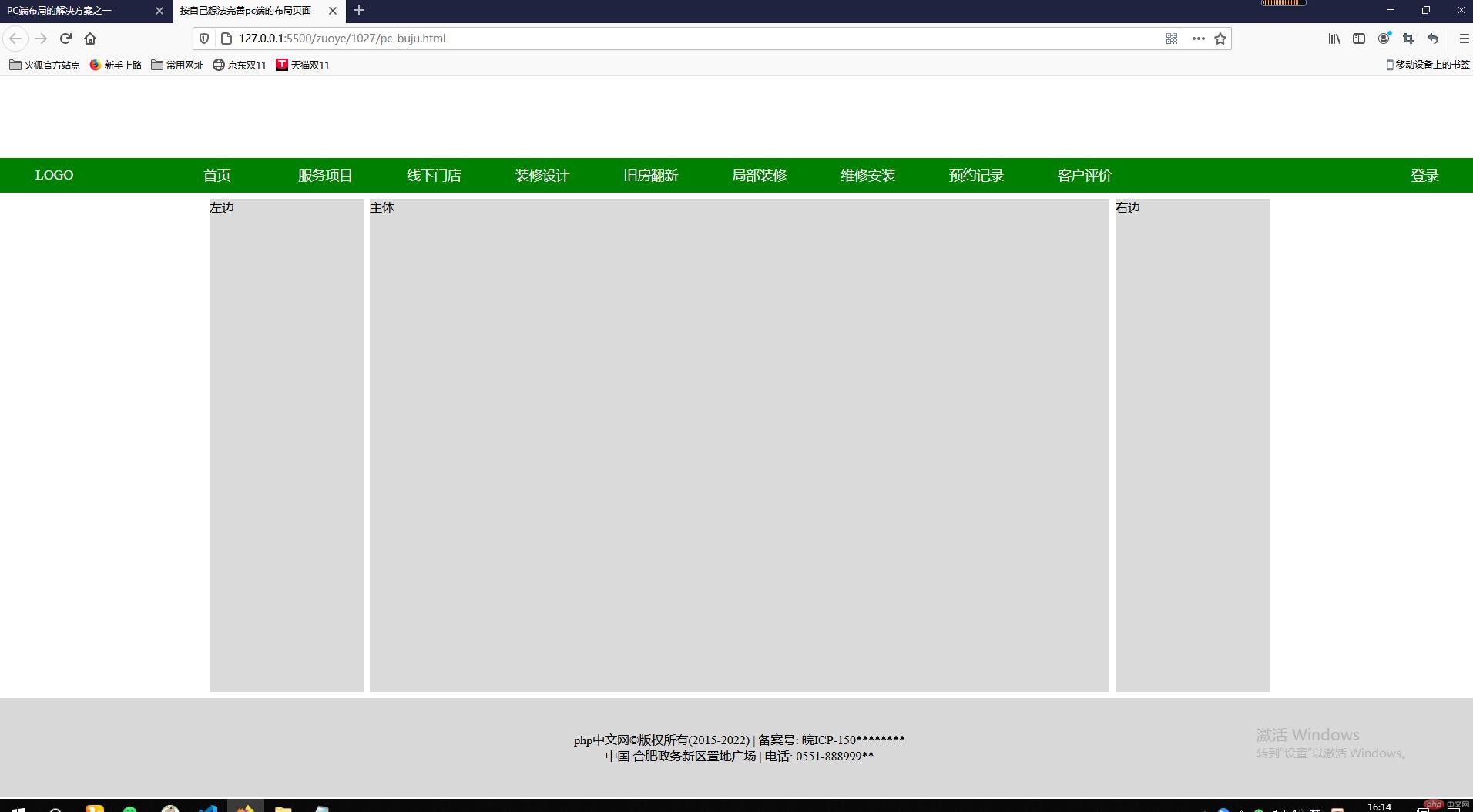Click the footer php中文网 copyright line
Viewport: 1473px width, 812px height.
[x=740, y=740]
